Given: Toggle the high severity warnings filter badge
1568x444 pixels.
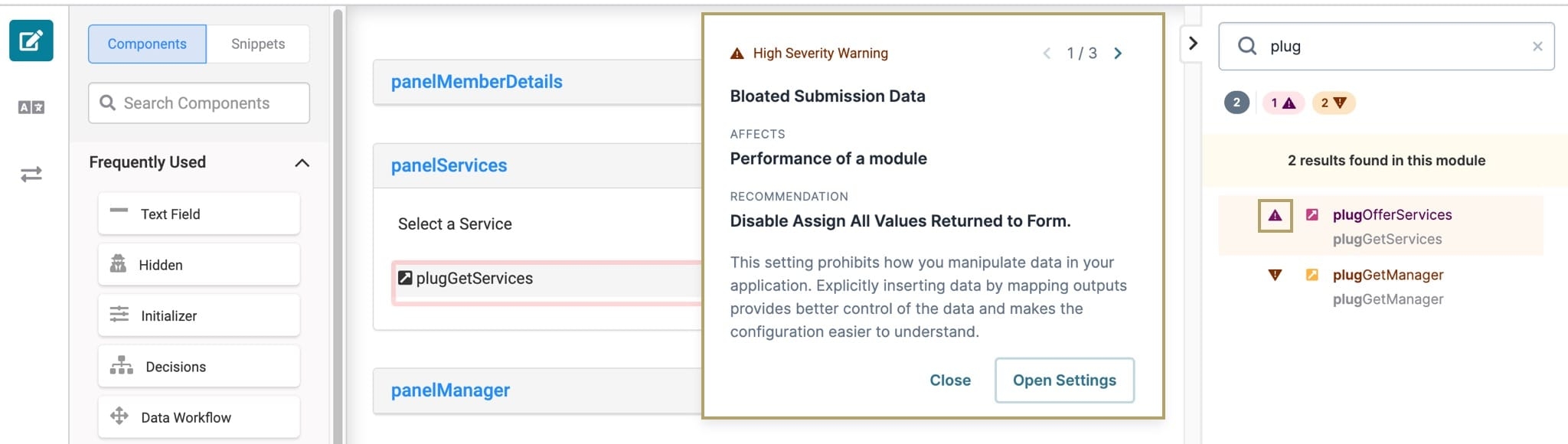Looking at the screenshot, I should [x=1283, y=103].
